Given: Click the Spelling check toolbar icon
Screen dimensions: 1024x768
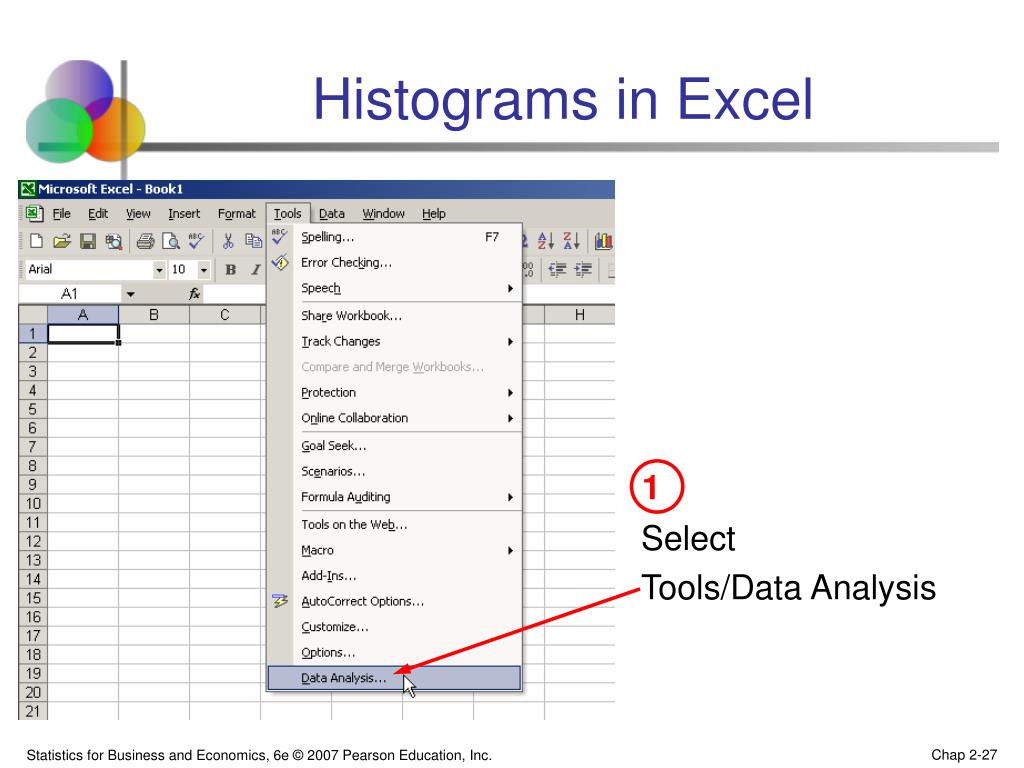Looking at the screenshot, I should pos(196,241).
